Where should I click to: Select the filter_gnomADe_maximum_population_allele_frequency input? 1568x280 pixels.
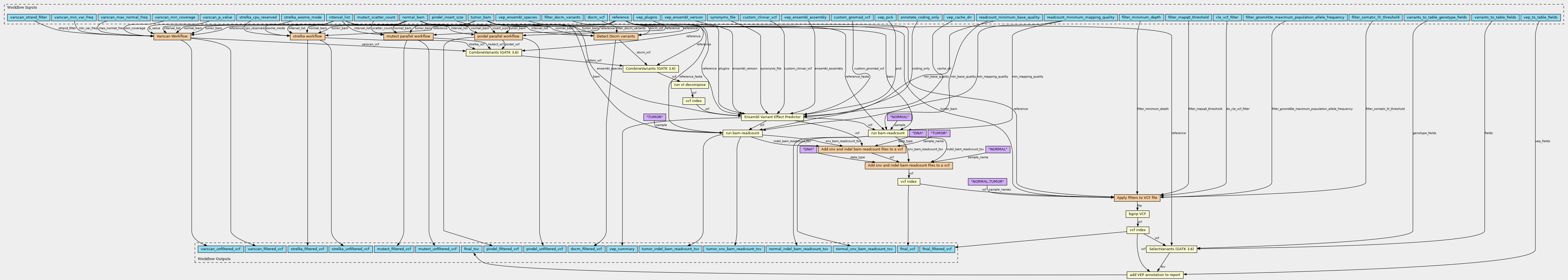(x=1294, y=18)
